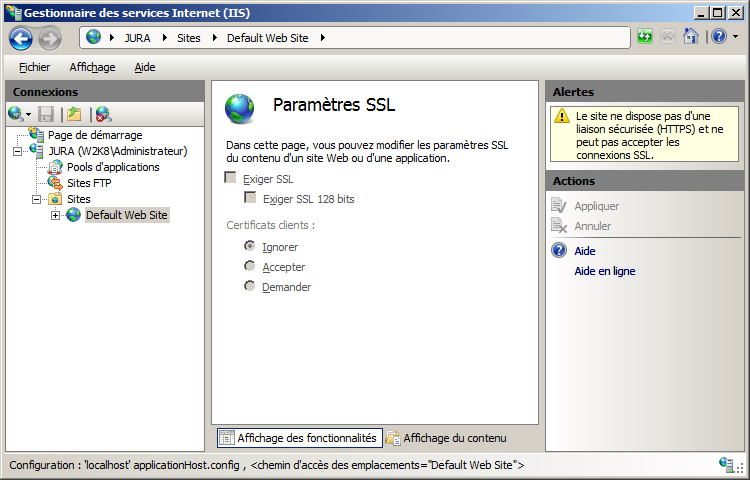Click the JURA segment in address breadcrumb
This screenshot has height=480, width=750.
pos(138,38)
